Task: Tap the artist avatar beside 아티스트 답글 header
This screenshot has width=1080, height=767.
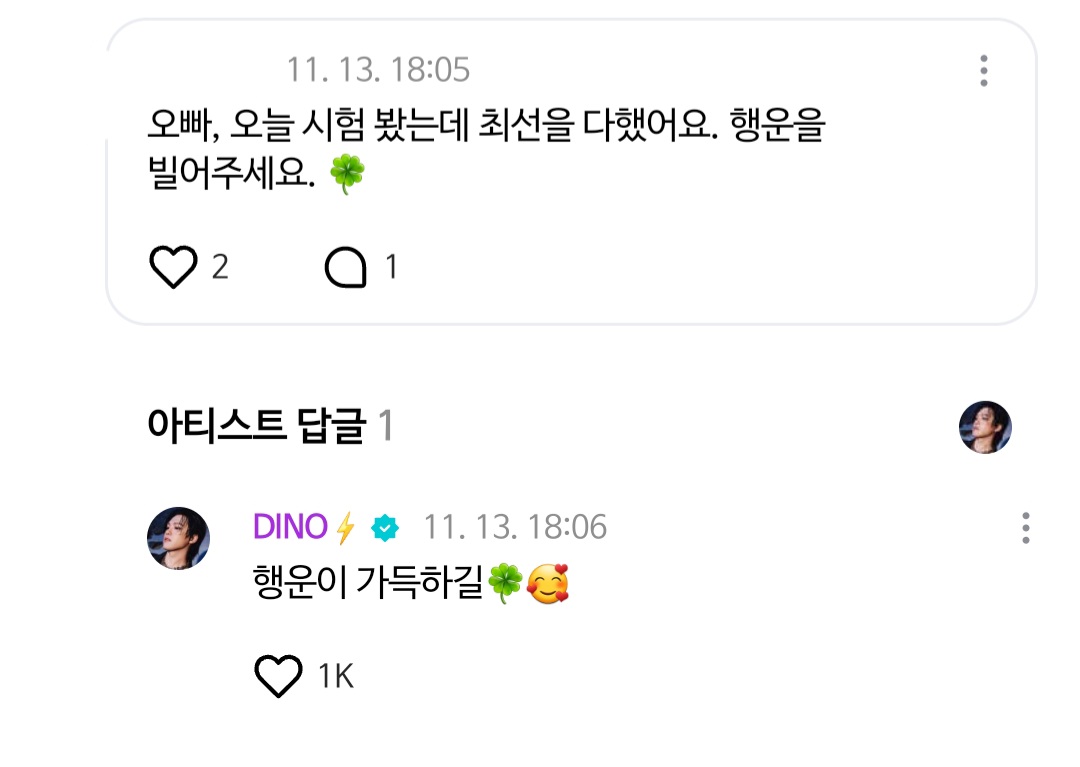Action: (x=985, y=427)
